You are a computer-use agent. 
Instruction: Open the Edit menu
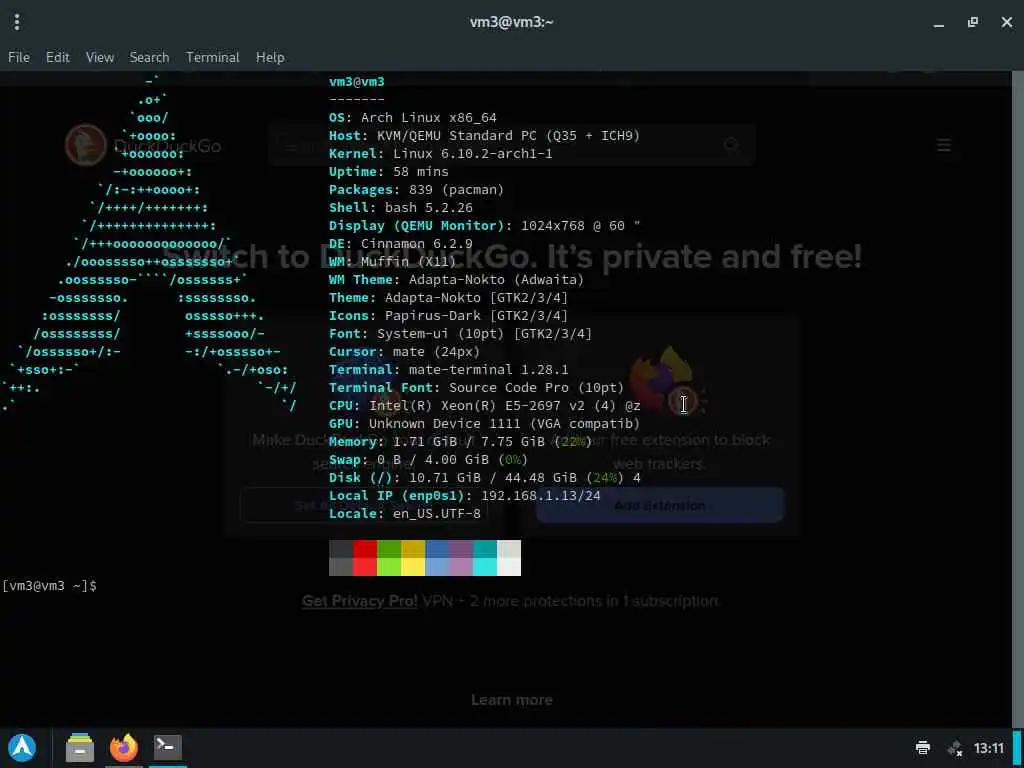click(57, 57)
